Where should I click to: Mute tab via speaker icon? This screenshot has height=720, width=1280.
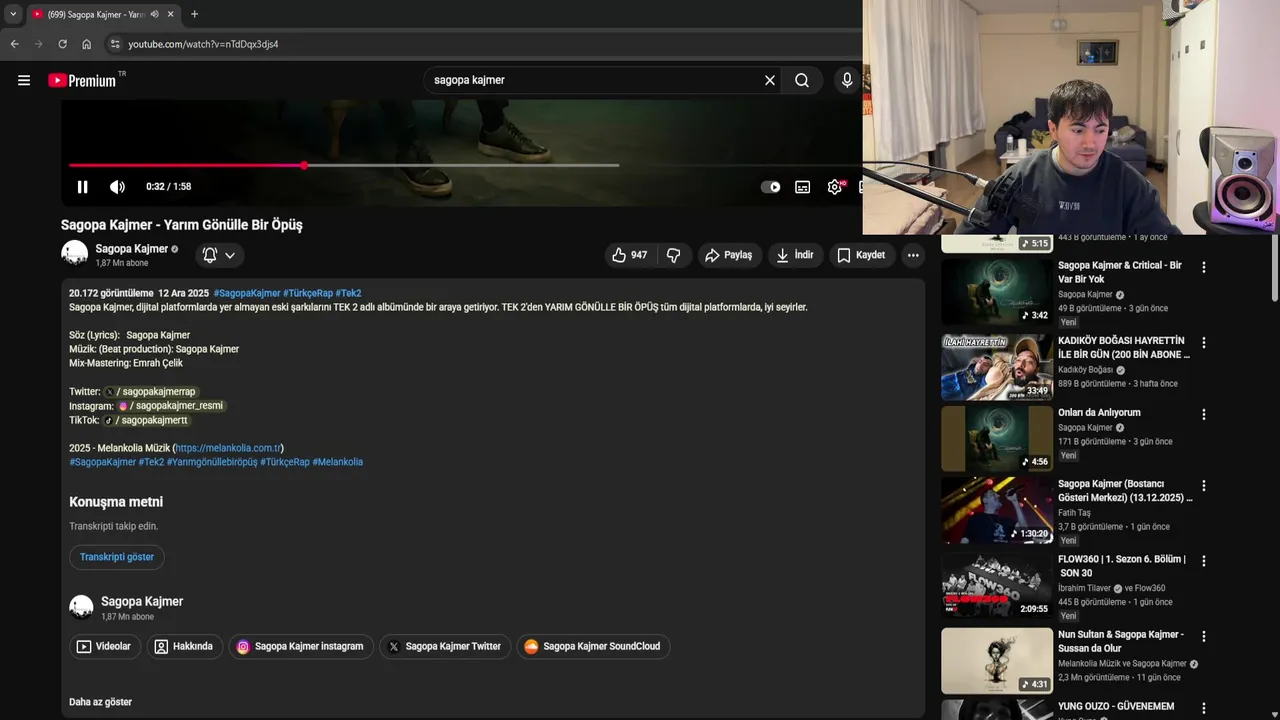click(154, 14)
